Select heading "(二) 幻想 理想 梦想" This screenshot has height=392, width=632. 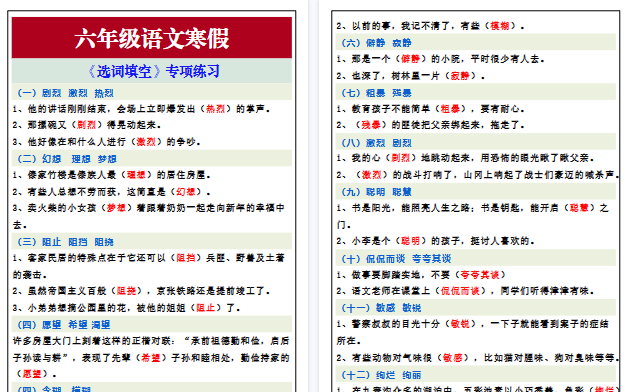coord(67,159)
